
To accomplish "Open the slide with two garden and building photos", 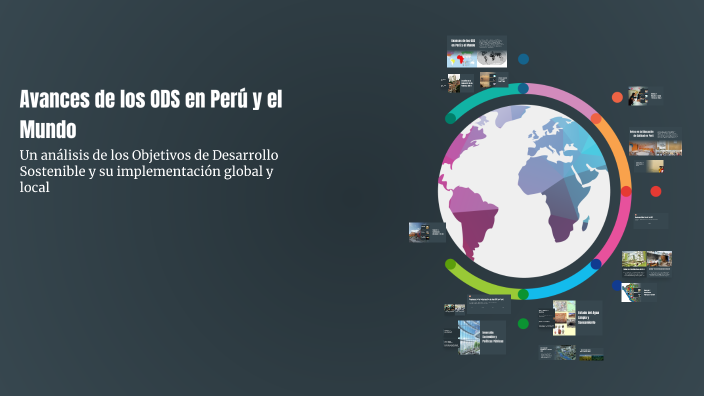I will pyautogui.click(x=647, y=264).
